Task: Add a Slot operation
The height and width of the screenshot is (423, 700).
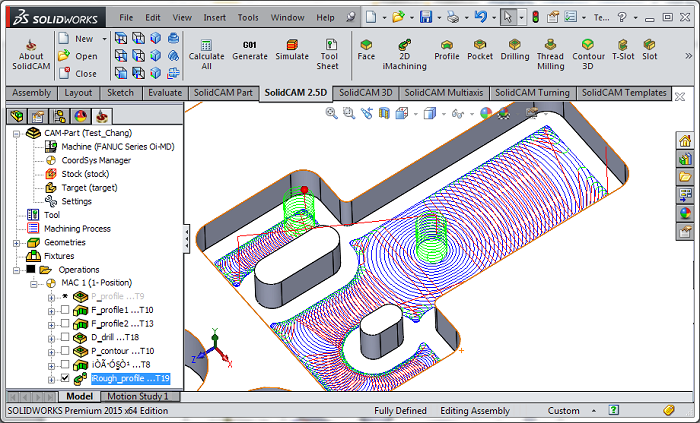Action: (650, 50)
